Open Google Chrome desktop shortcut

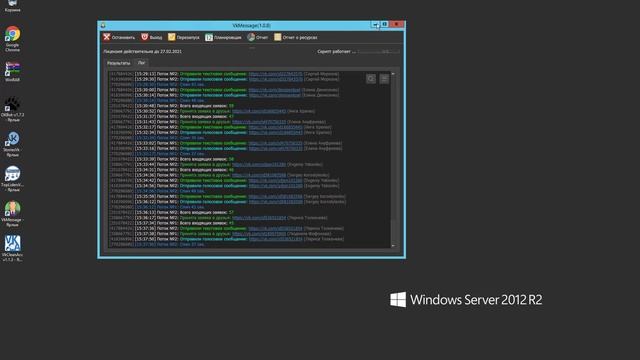[x=13, y=39]
